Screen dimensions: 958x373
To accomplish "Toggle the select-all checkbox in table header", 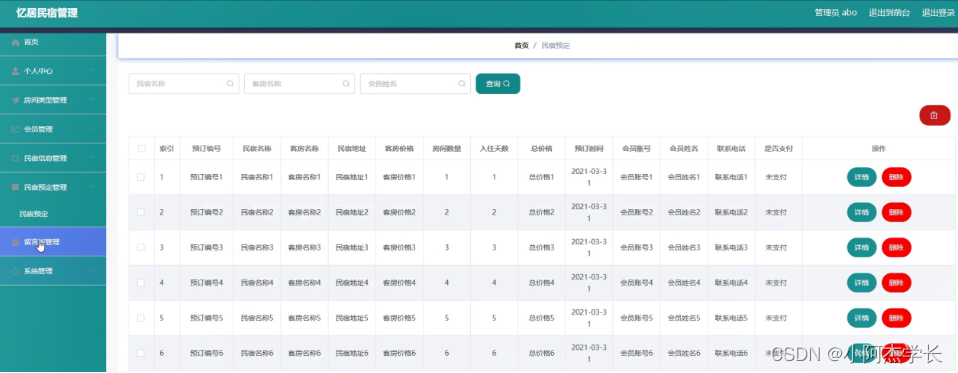I will pos(142,148).
